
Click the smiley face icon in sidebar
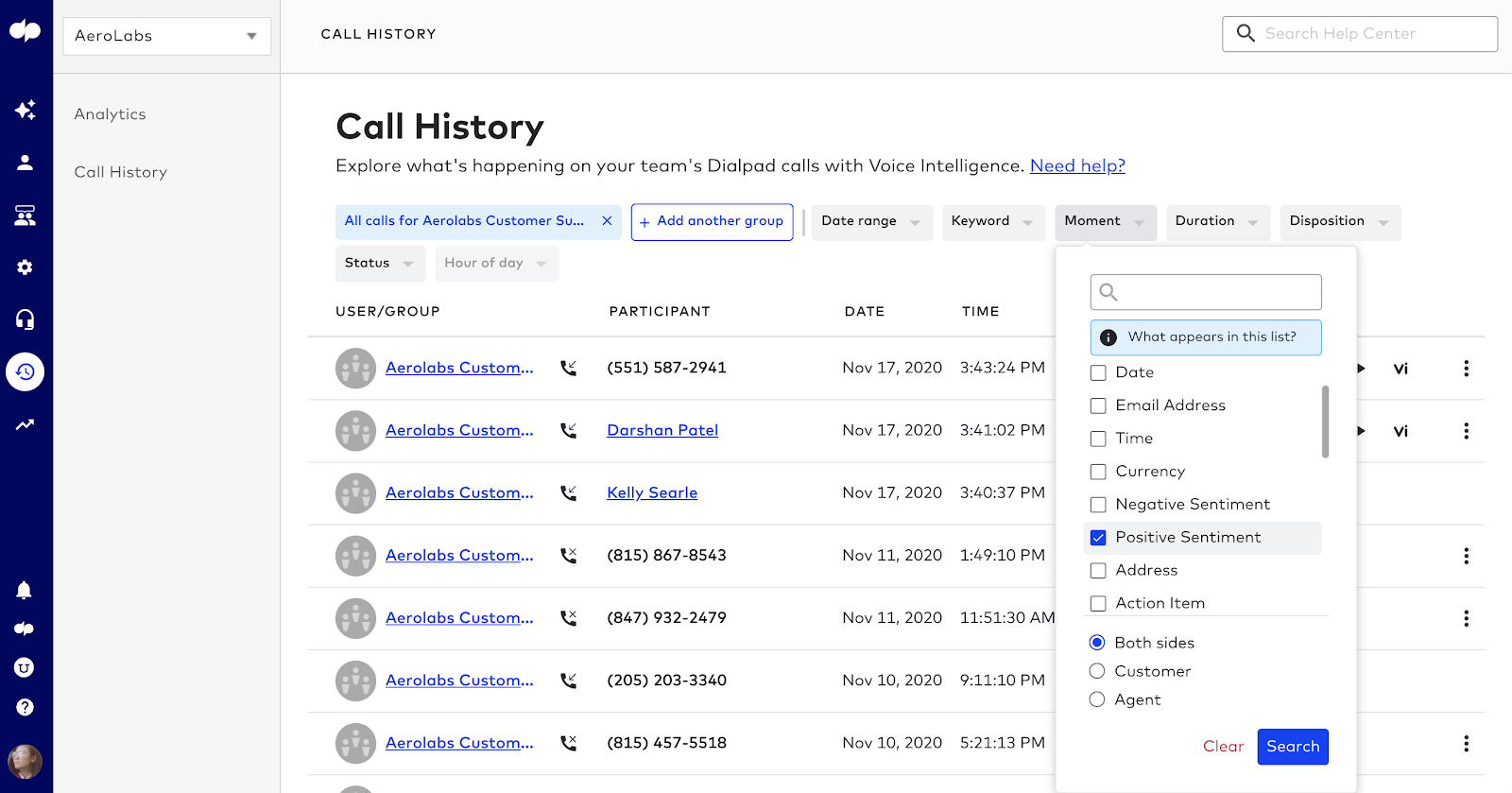(25, 667)
